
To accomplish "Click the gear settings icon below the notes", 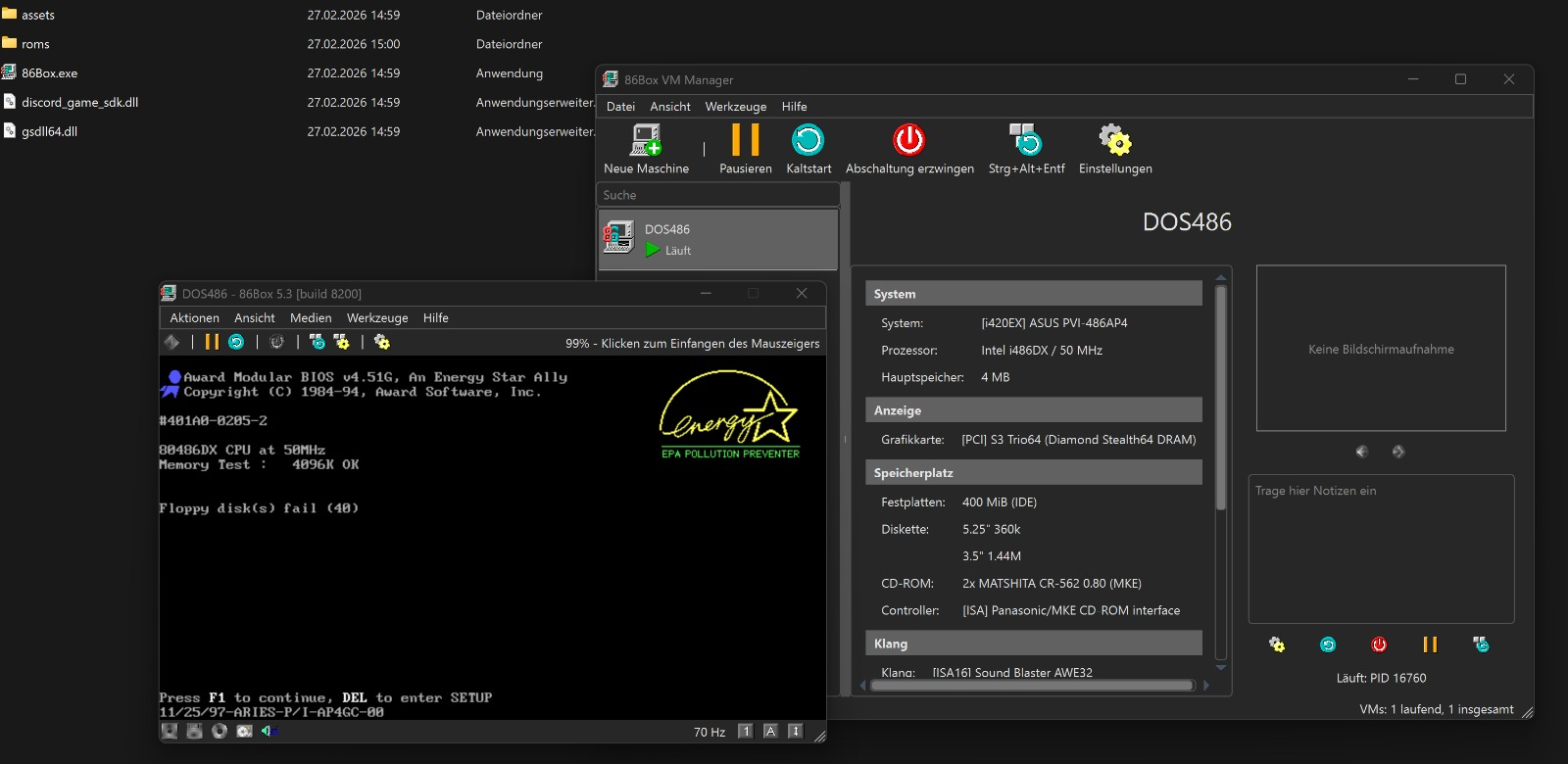I will coord(1277,645).
